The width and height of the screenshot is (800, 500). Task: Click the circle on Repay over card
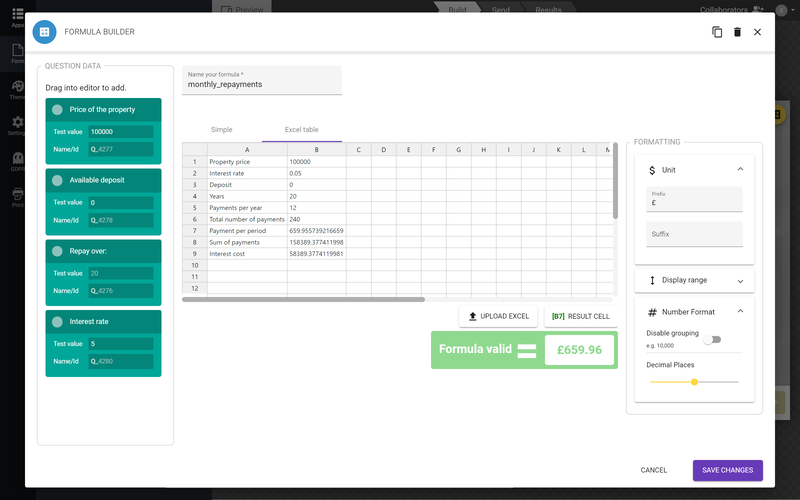57,251
